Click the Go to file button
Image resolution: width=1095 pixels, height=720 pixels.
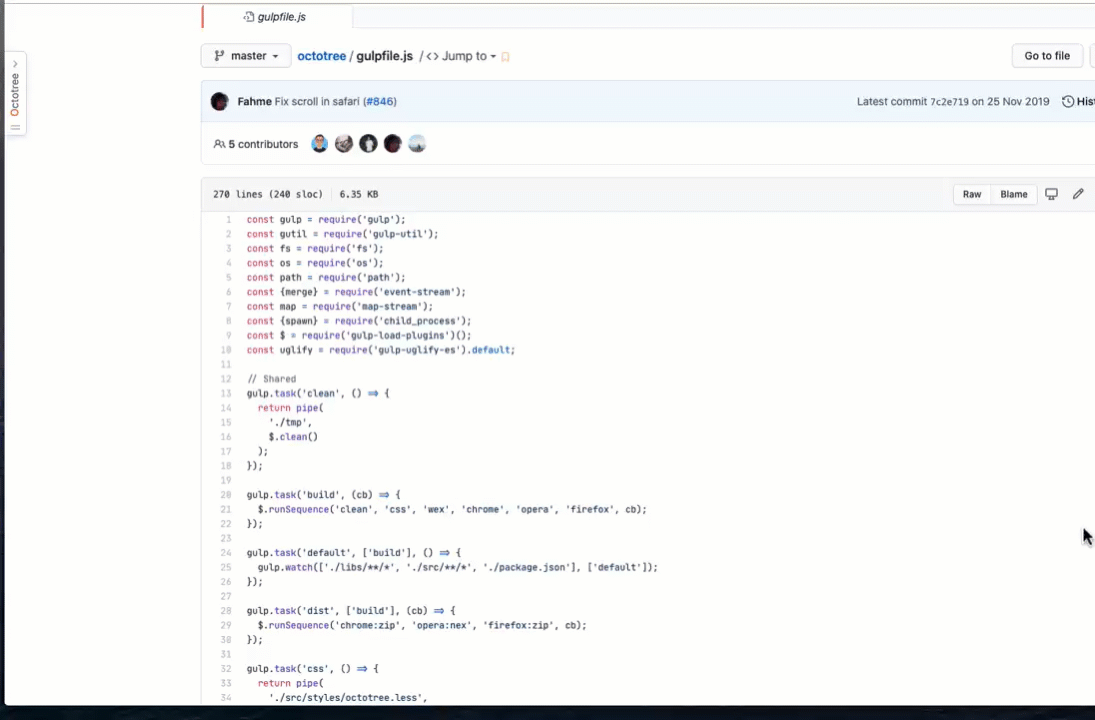click(1047, 56)
